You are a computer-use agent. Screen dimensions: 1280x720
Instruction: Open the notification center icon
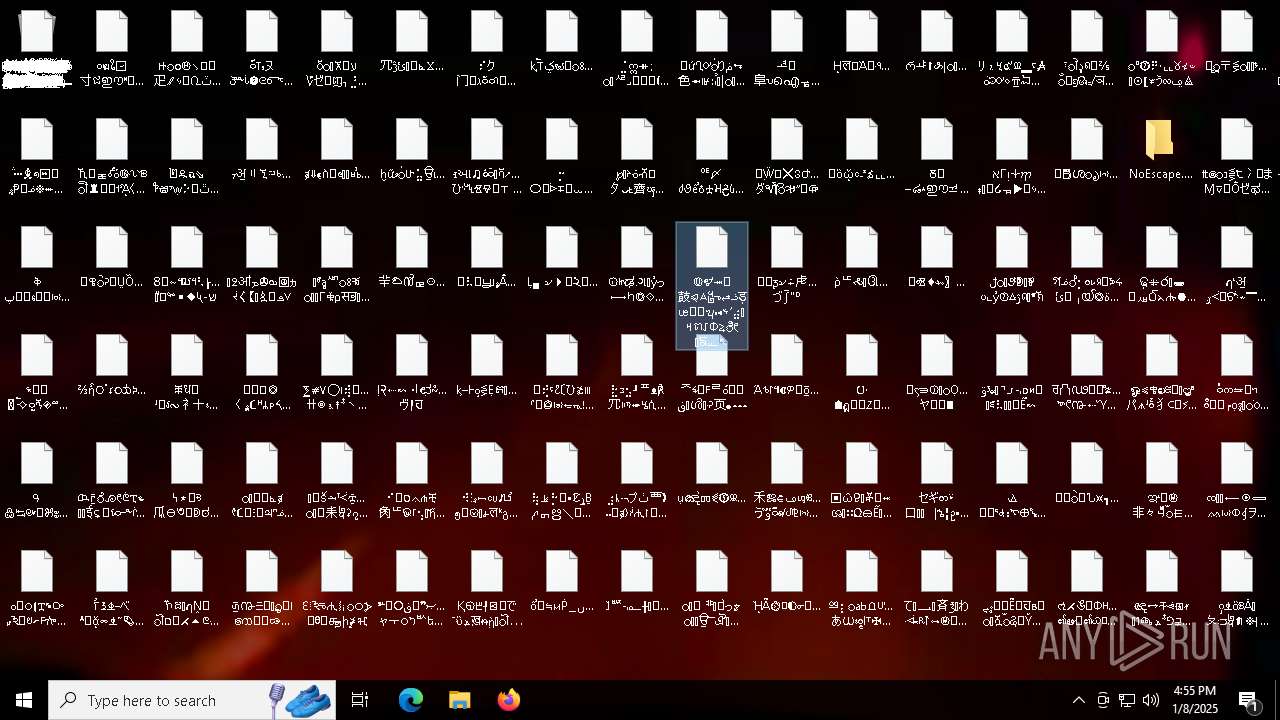click(1249, 700)
